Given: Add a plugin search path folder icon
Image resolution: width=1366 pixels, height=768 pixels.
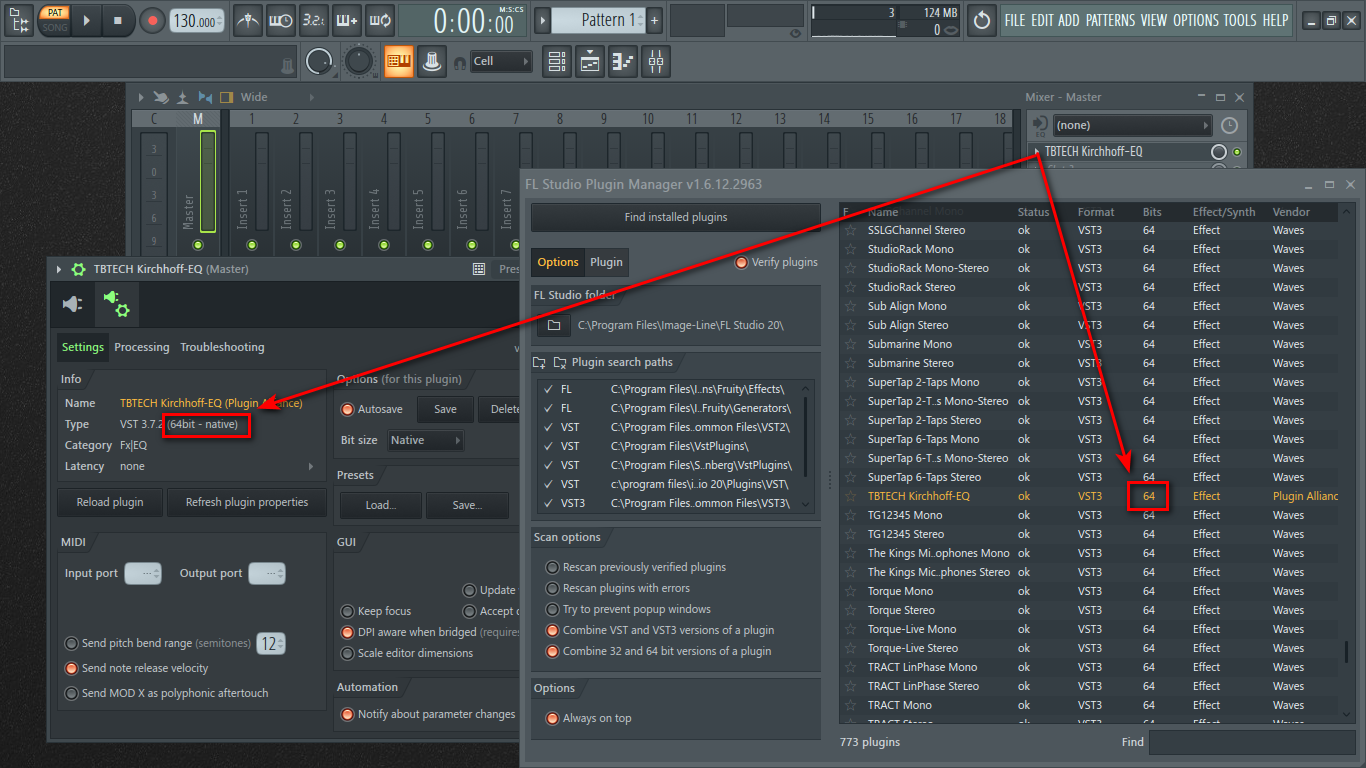Looking at the screenshot, I should (540, 362).
